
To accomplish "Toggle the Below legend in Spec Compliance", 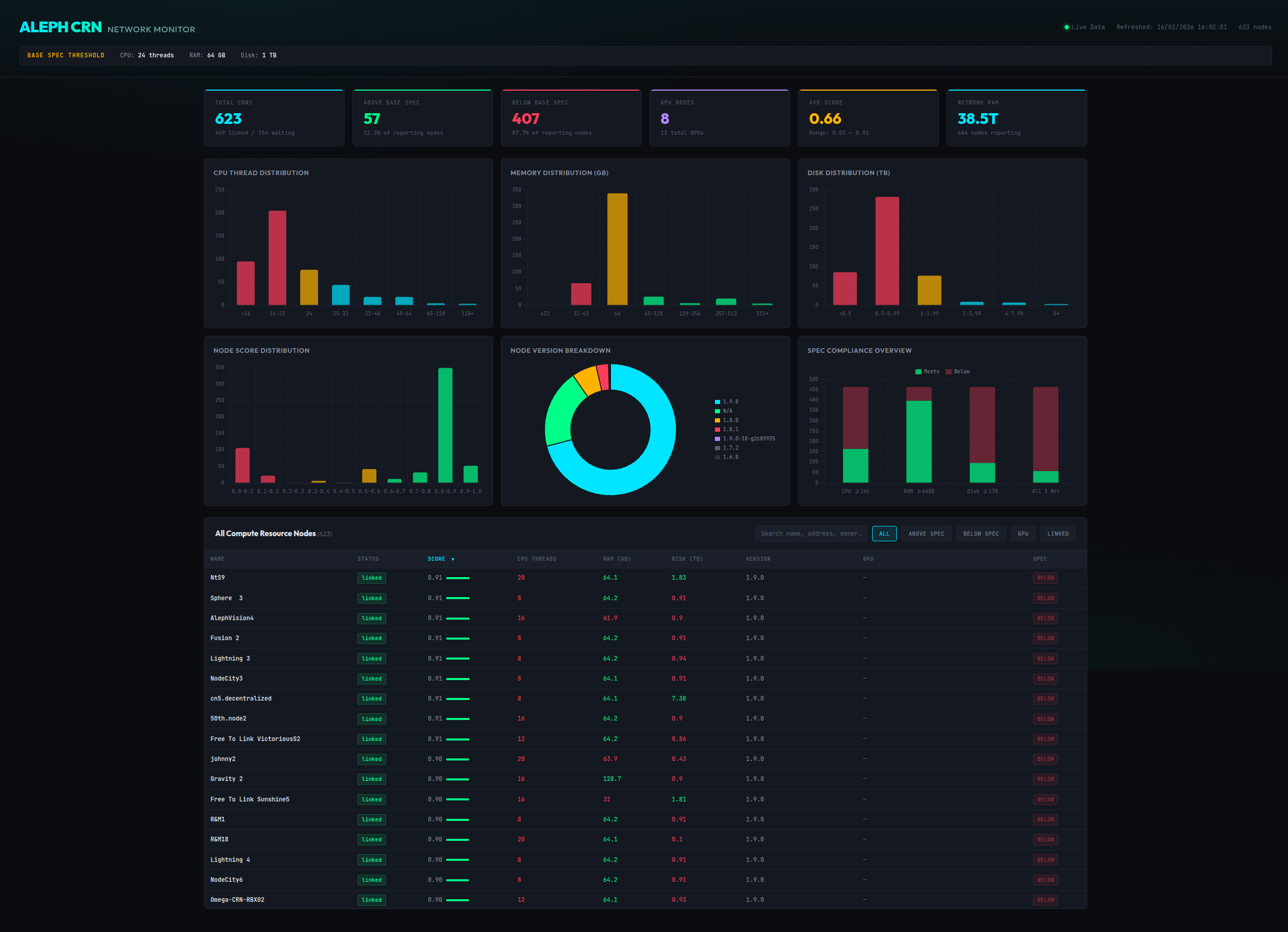I will click(x=957, y=372).
